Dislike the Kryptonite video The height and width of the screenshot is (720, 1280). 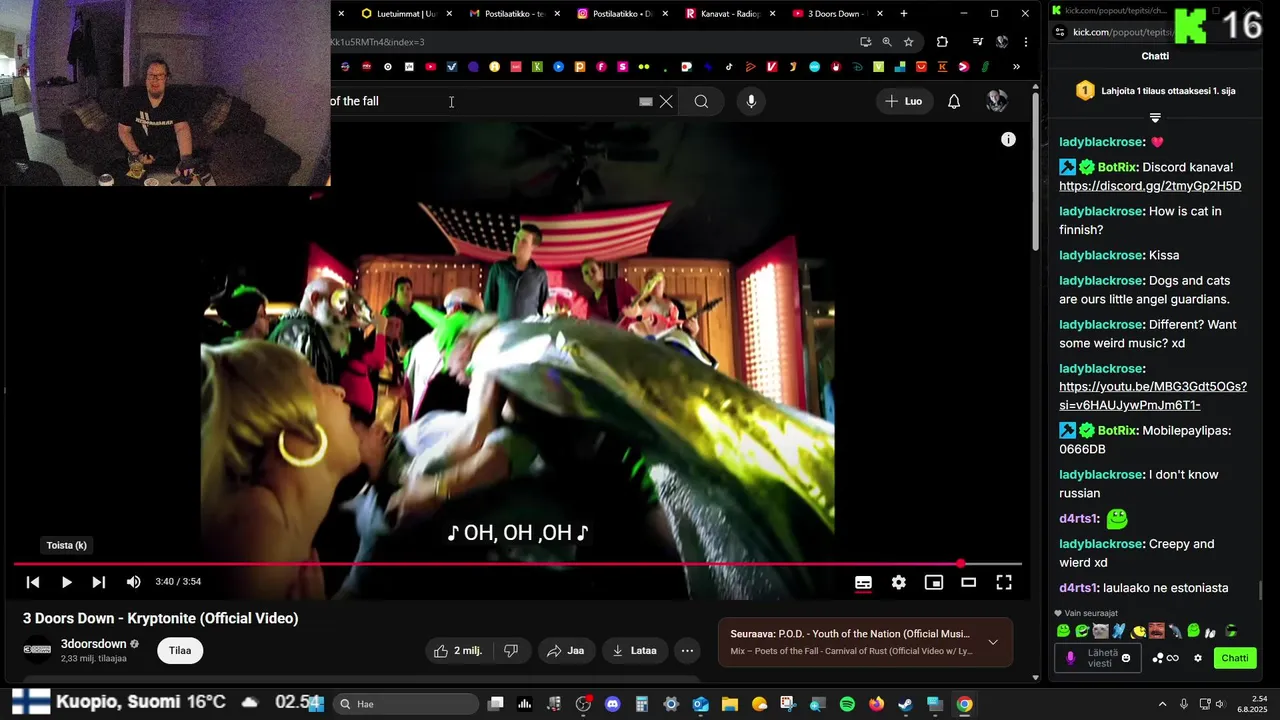click(x=511, y=651)
